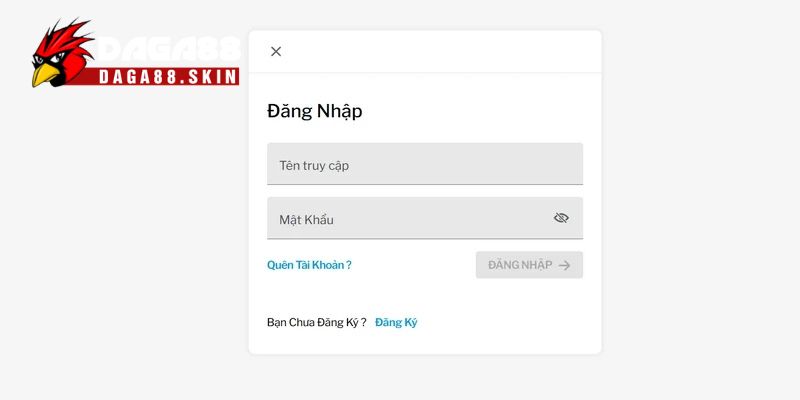The image size is (800, 400).
Task: Click the Đăng Nhập heading
Action: click(x=315, y=111)
